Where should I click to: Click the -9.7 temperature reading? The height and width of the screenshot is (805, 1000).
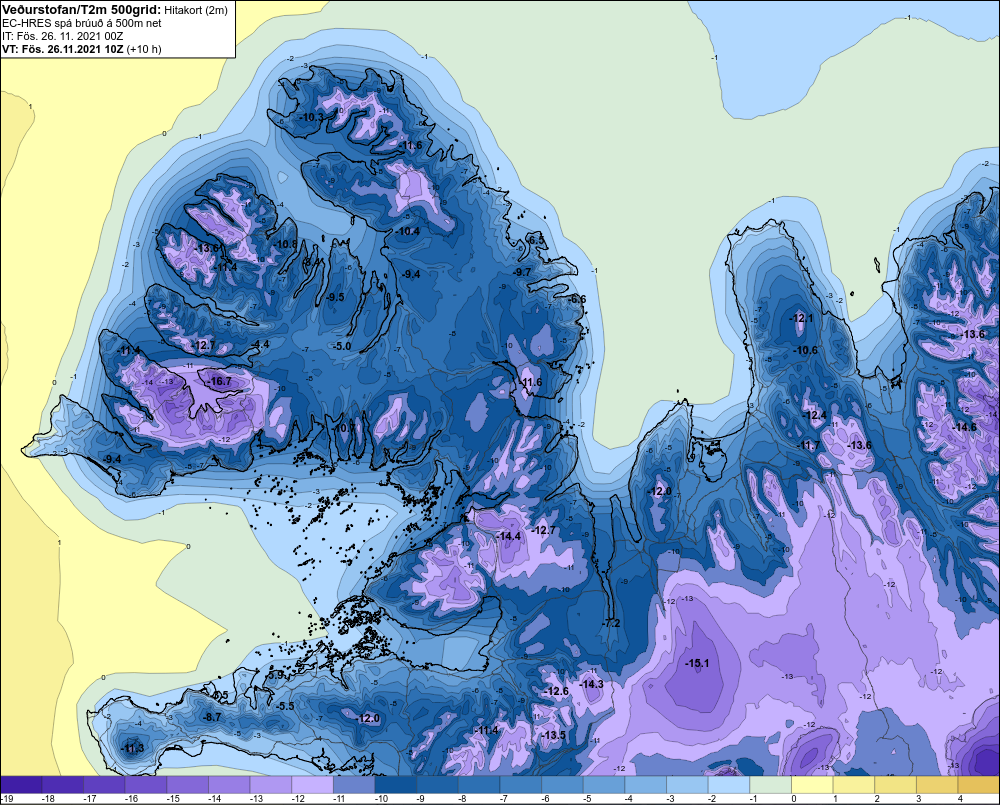[x=522, y=272]
